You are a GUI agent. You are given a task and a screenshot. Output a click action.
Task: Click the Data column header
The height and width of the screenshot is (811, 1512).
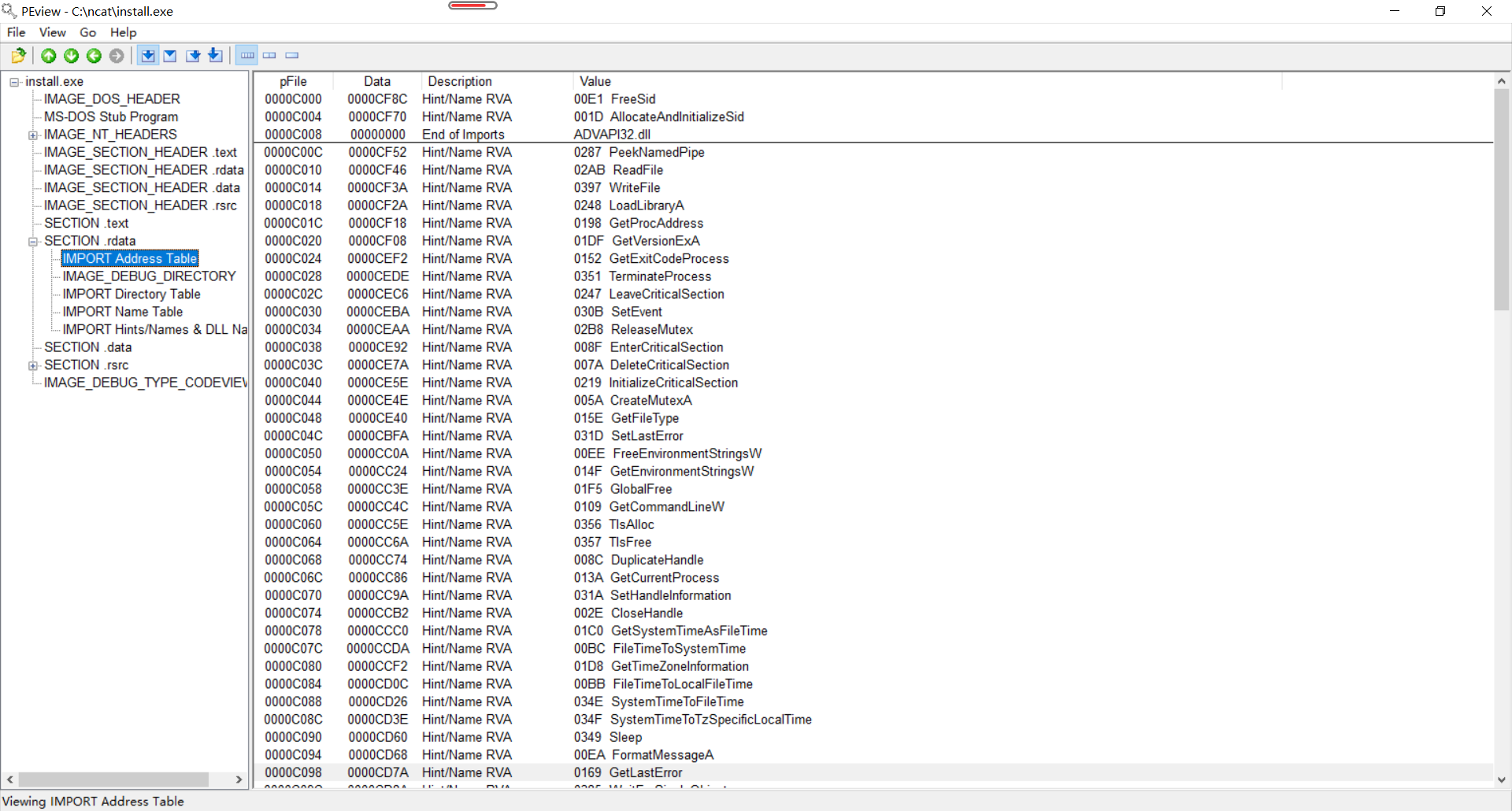376,81
